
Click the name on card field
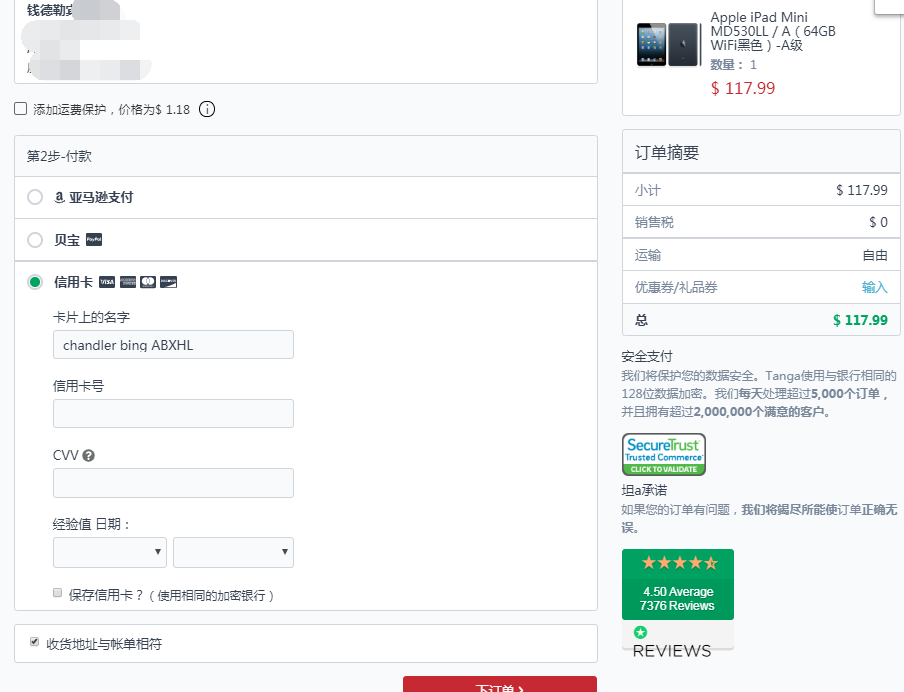[x=174, y=345]
